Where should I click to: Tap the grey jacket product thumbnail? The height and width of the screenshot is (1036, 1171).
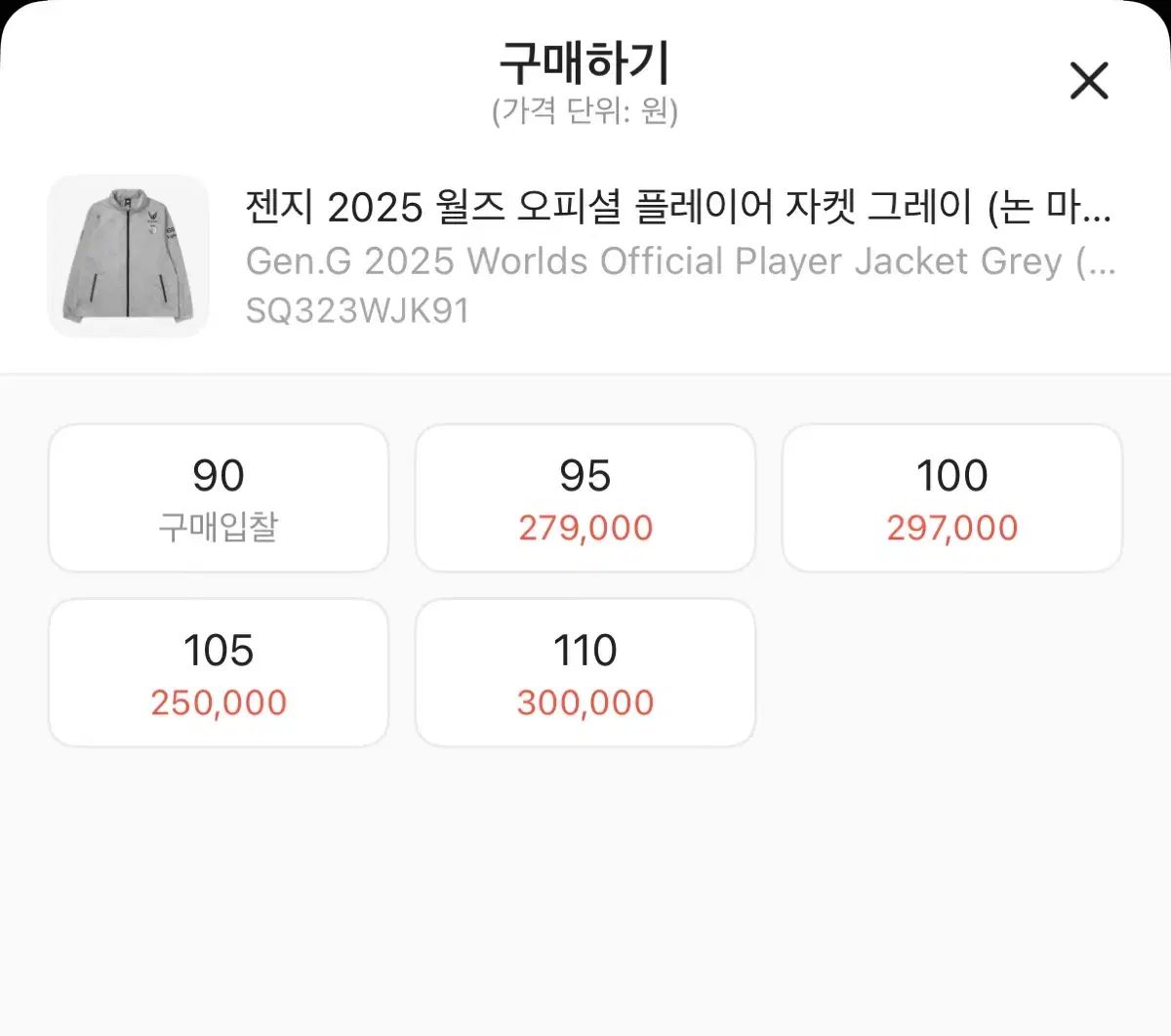coord(128,257)
